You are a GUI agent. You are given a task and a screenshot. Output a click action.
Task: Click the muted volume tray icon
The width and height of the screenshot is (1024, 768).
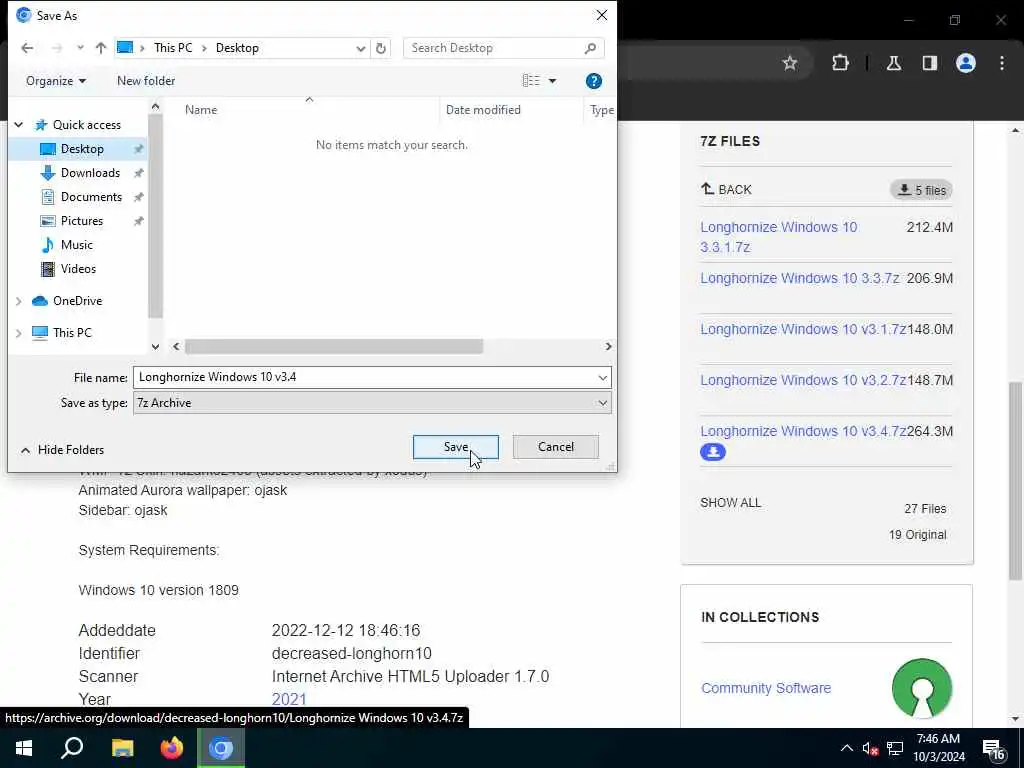(870, 748)
